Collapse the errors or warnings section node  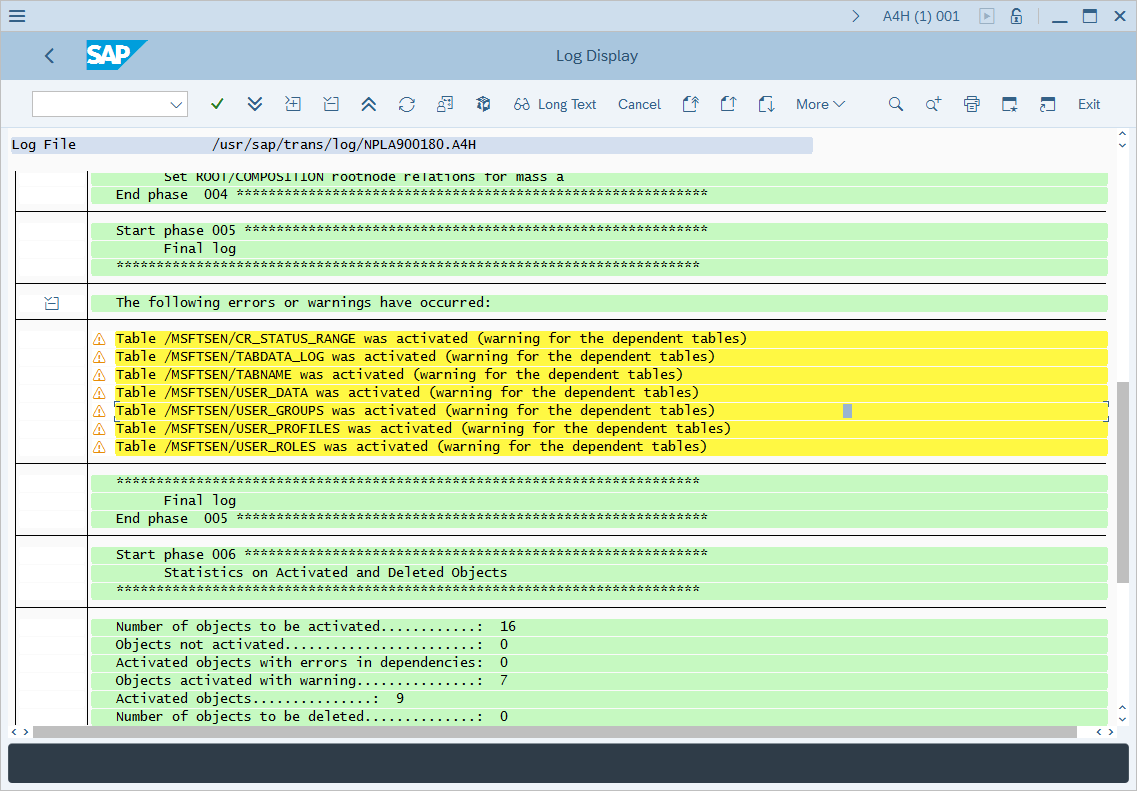[52, 303]
